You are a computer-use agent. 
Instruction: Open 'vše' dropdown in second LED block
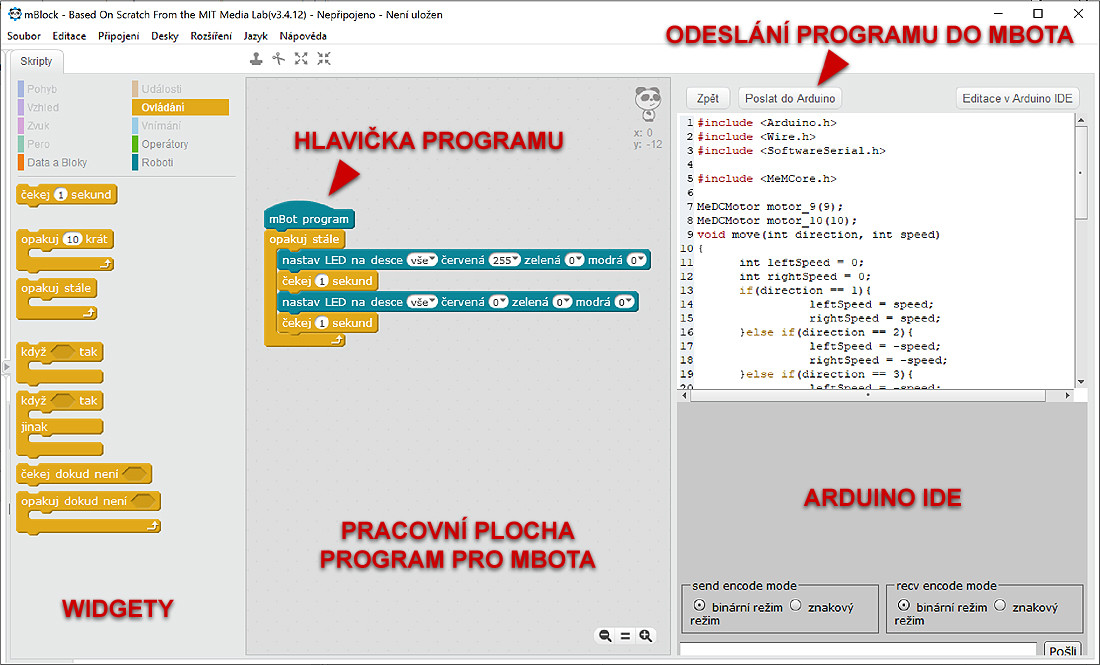pyautogui.click(x=422, y=302)
